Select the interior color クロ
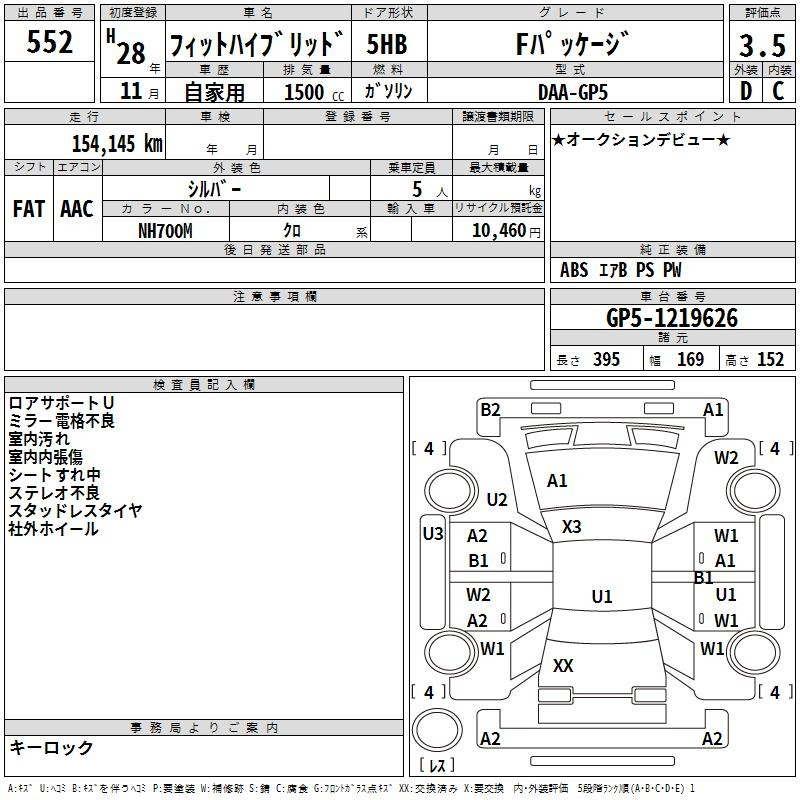This screenshot has width=800, height=800. coord(292,231)
